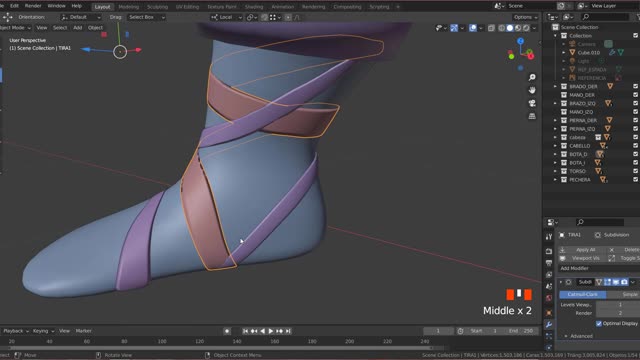Toggle PECHERA collection checkbox
This screenshot has width=640, height=360.
636,180
